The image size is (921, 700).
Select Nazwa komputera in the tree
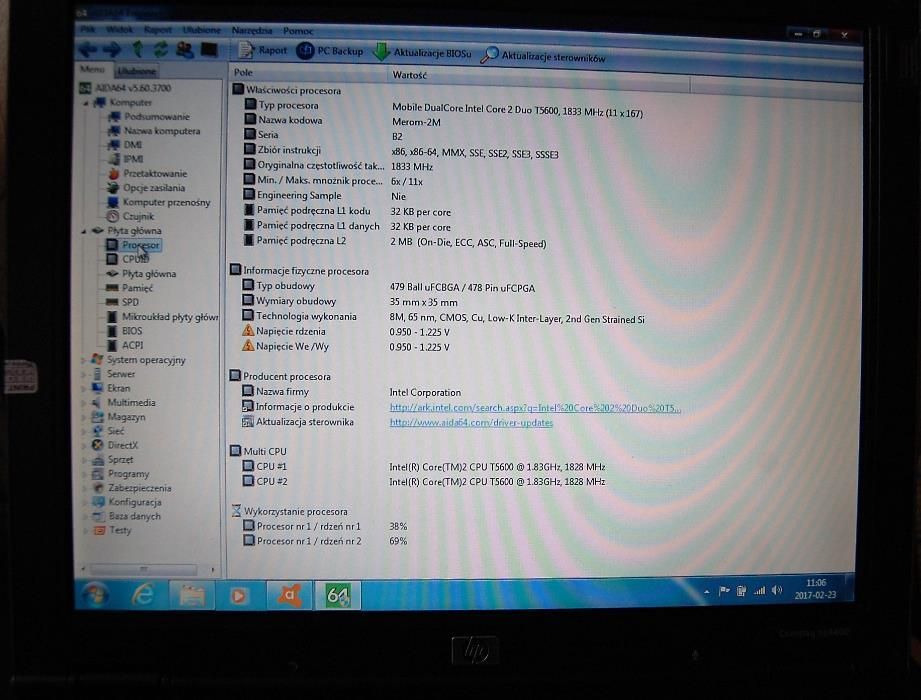(x=154, y=131)
